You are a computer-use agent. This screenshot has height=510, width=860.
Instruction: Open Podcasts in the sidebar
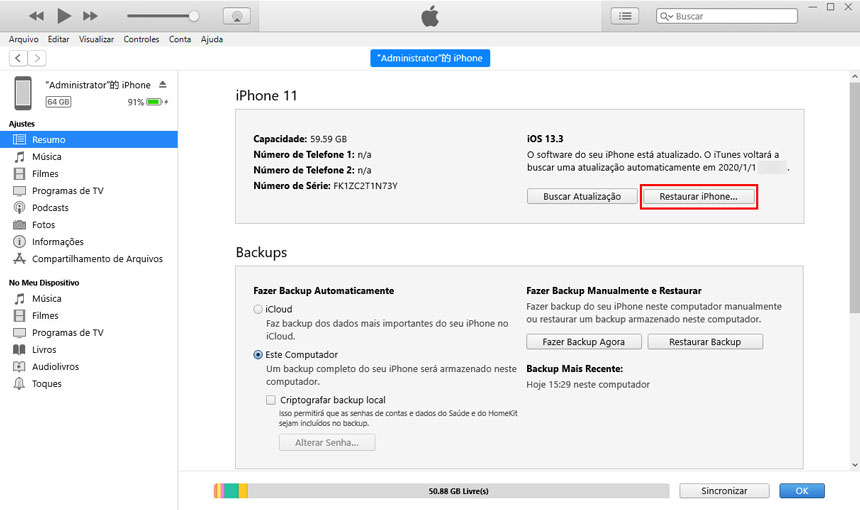click(x=50, y=208)
